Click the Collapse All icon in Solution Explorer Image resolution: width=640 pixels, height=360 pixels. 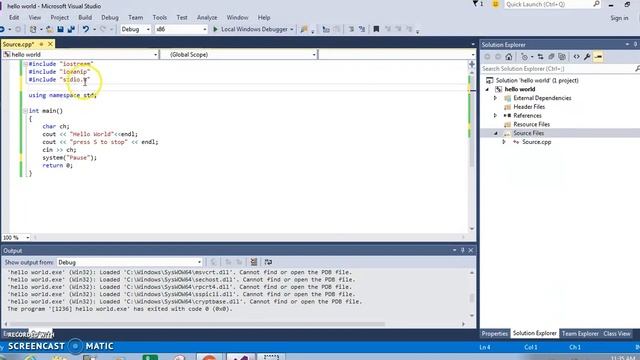coord(551,57)
